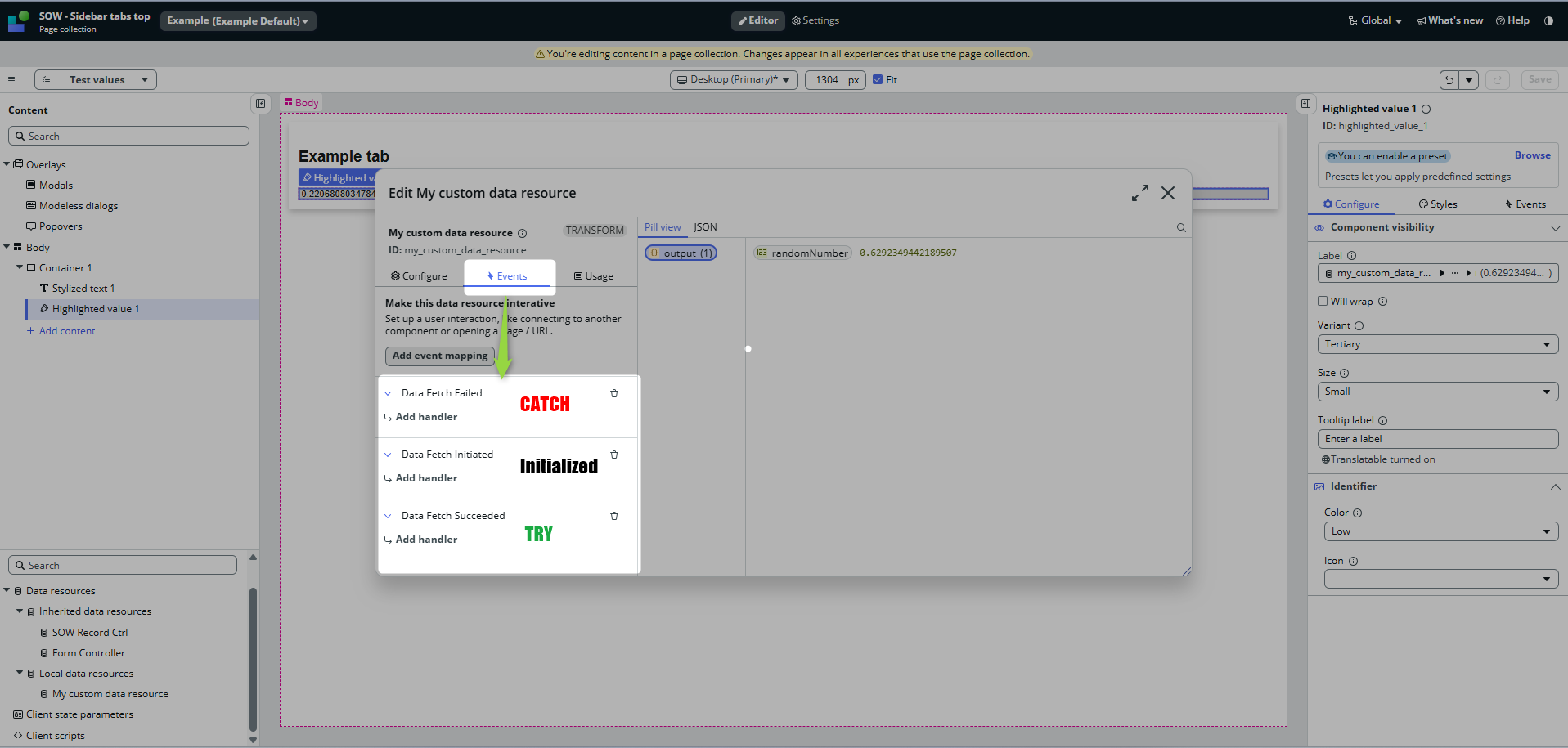
Task: Click the left panel vertical scrollbar
Action: [253, 654]
